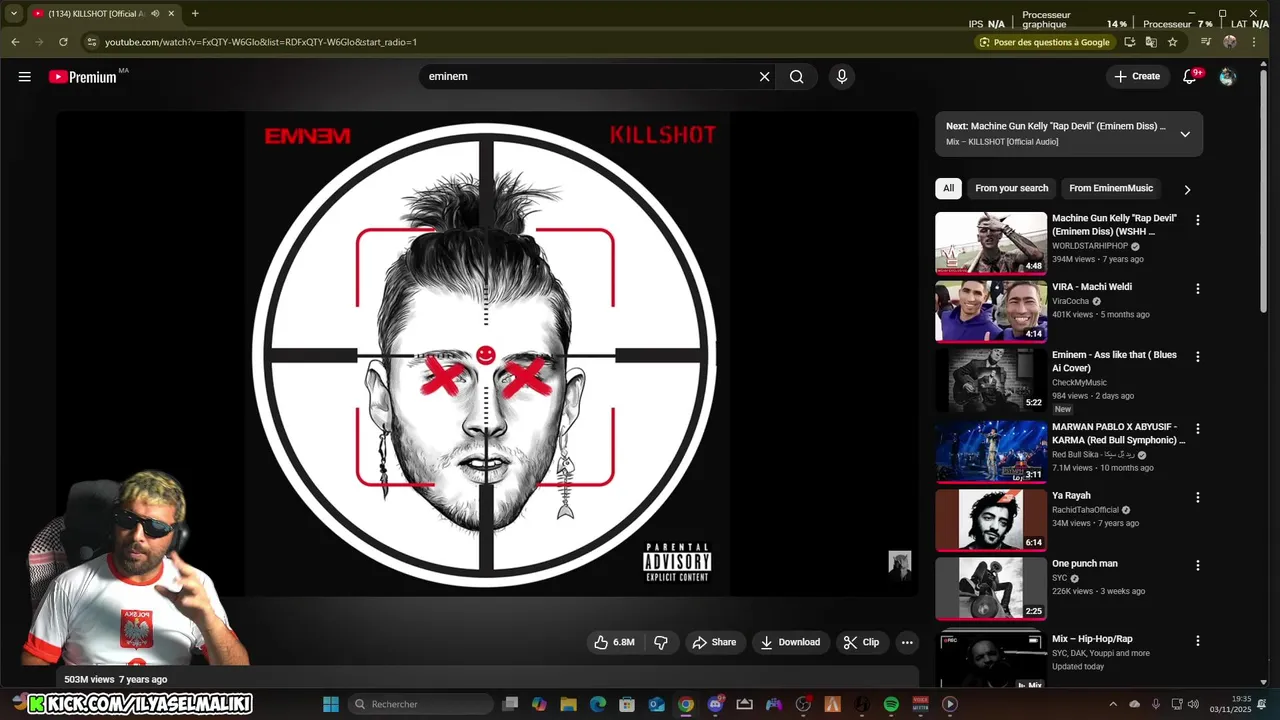Screen dimensions: 1280x720
Task: Show more filter chips arrow
Action: click(1187, 189)
